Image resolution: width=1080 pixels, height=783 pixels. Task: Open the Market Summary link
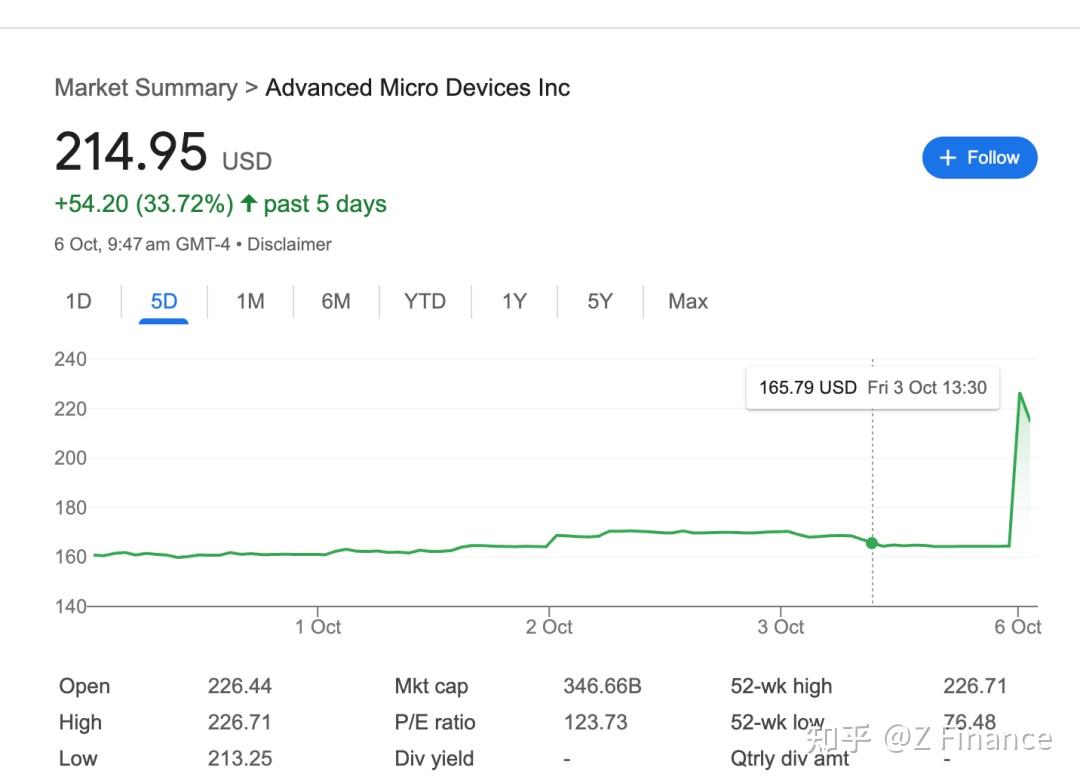click(x=146, y=88)
